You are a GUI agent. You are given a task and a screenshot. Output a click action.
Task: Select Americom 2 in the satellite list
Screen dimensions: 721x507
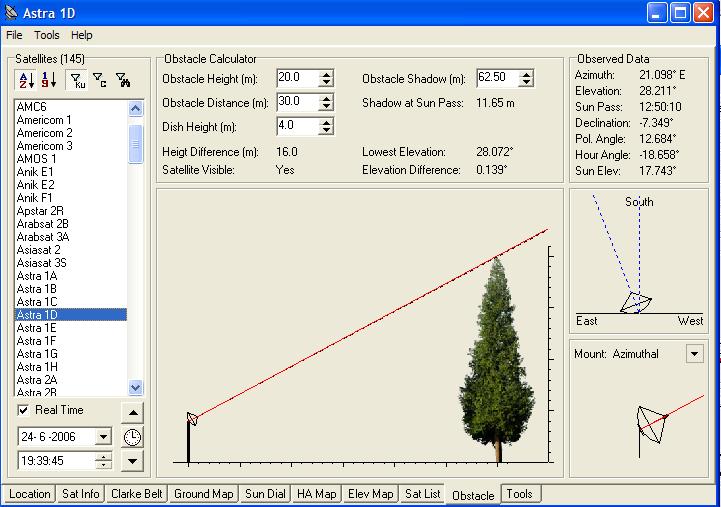click(x=71, y=133)
